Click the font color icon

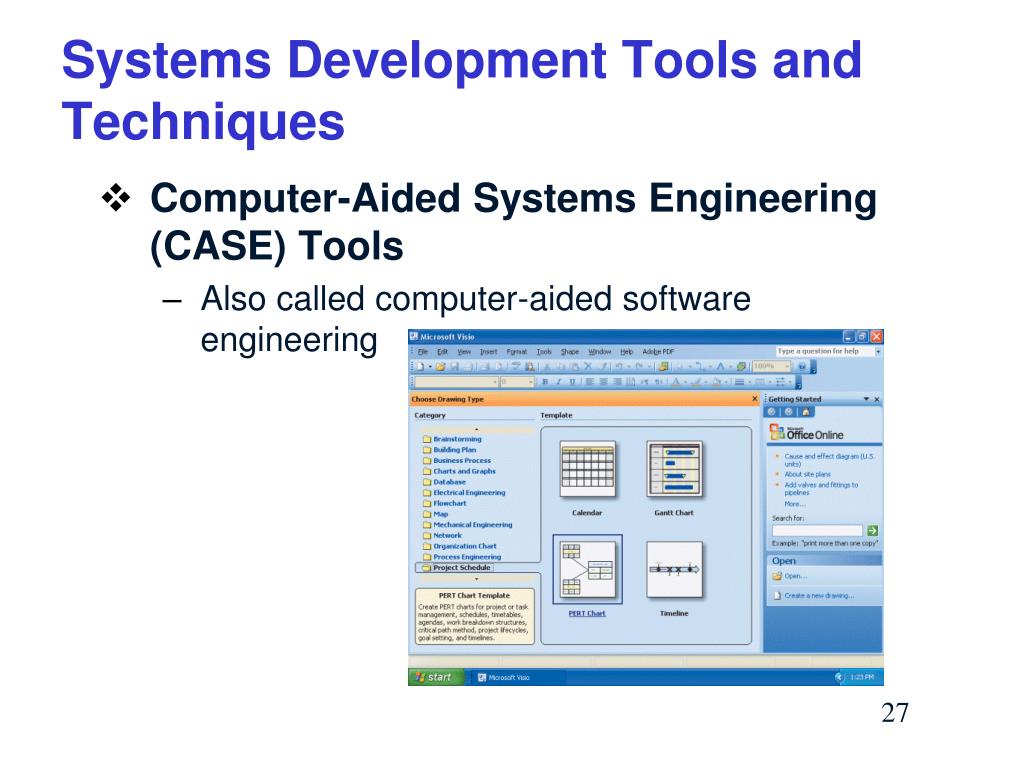675,381
